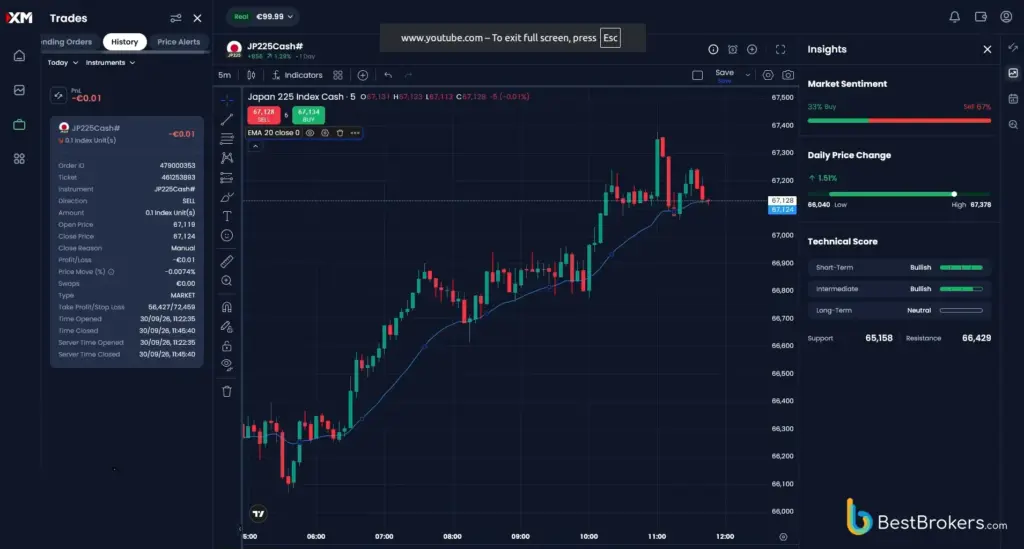Select the XABCD pattern tool

pyautogui.click(x=227, y=158)
